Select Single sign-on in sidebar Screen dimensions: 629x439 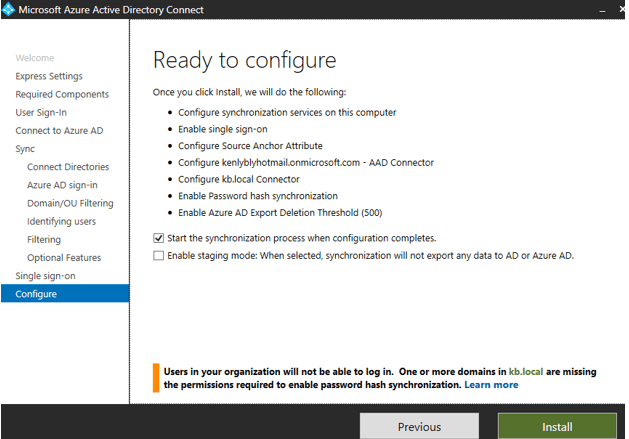[45, 275]
